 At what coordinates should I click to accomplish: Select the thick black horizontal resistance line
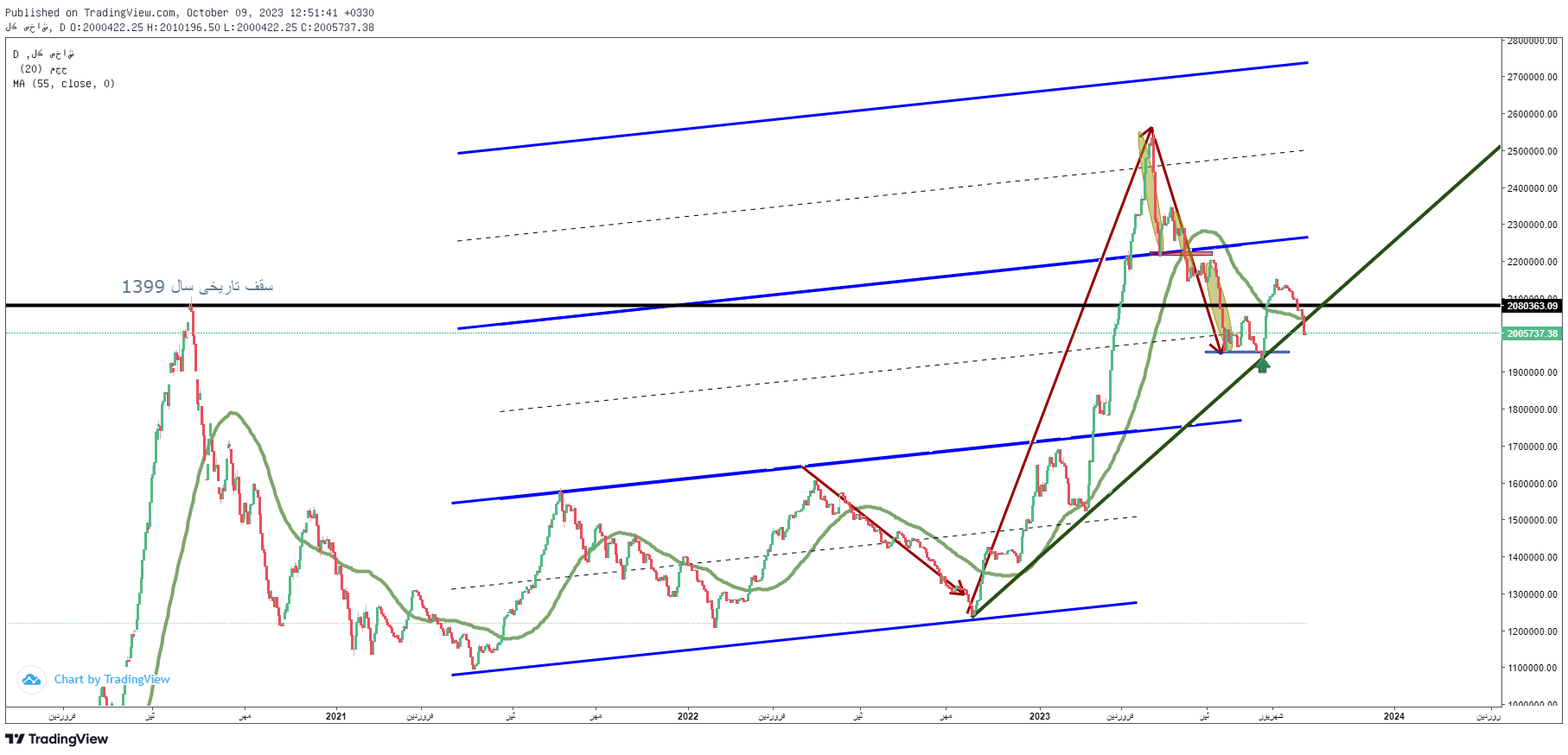519,305
